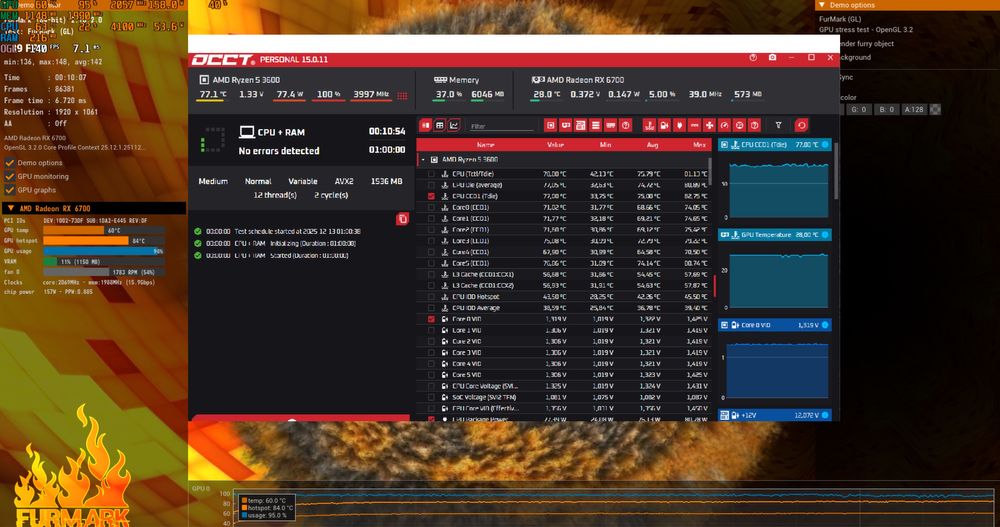Copy the test log with red clipboard icon
1000x527 pixels.
402,219
